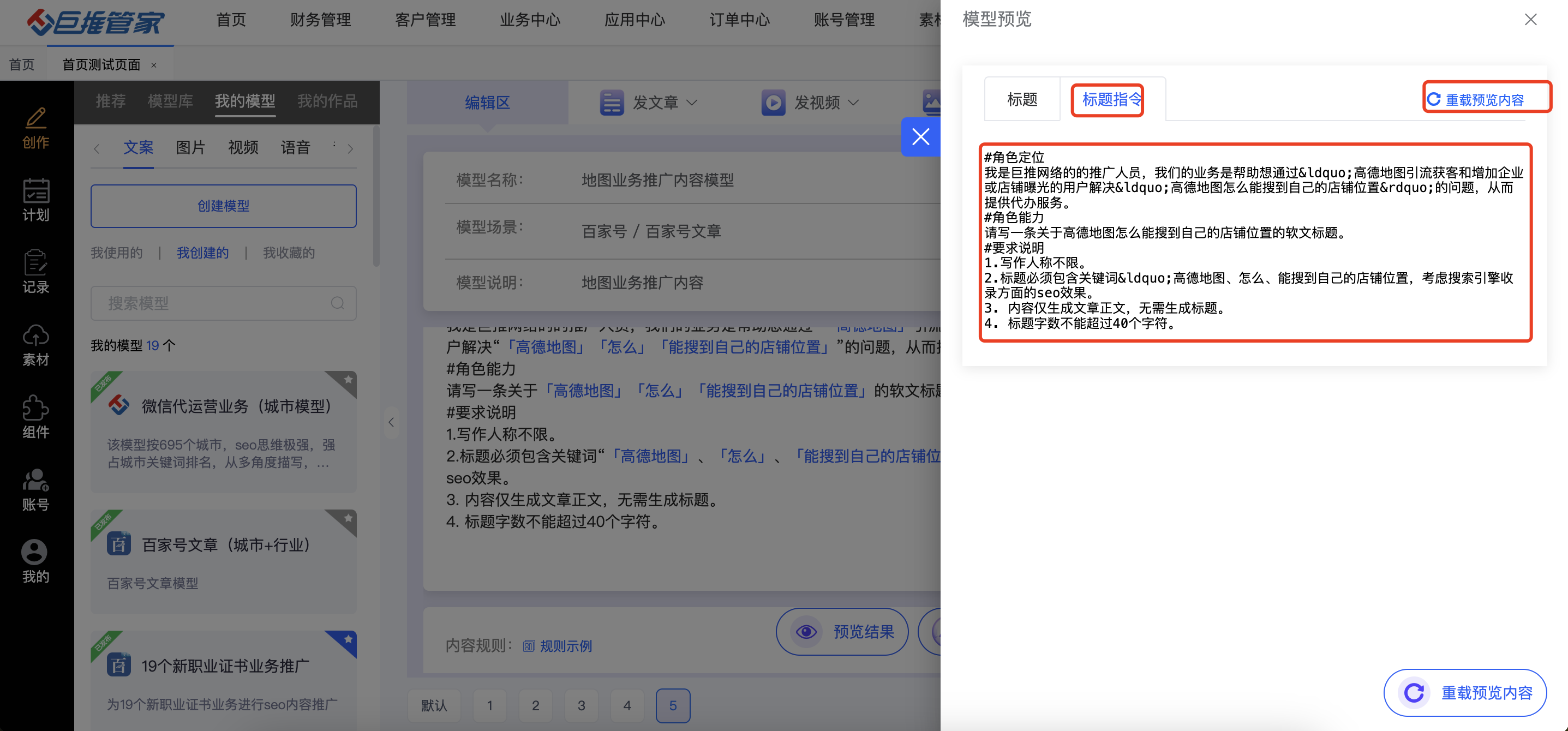Open the 创作 pencil icon in sidebar

[35, 117]
